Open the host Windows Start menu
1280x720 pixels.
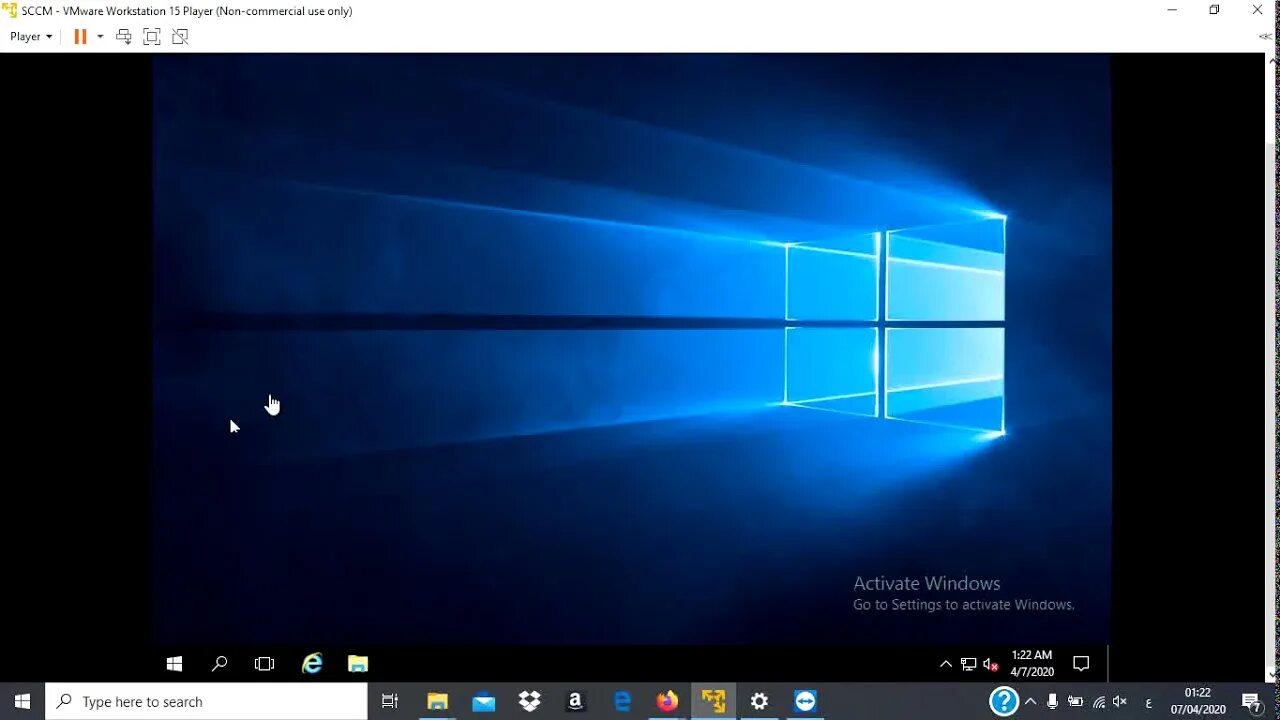pyautogui.click(x=22, y=701)
